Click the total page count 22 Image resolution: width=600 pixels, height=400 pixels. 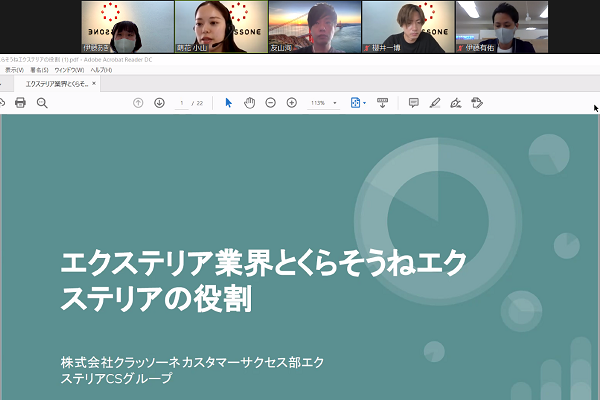(200, 103)
